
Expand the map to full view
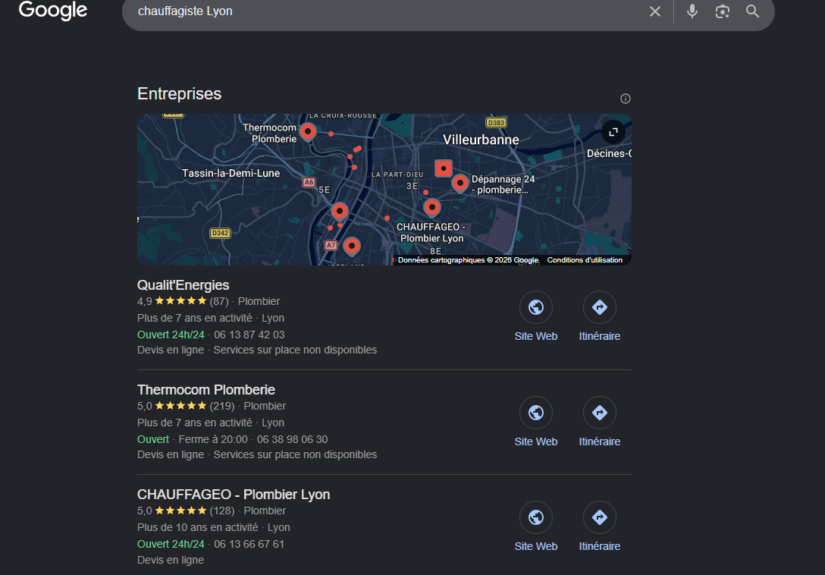coord(613,132)
